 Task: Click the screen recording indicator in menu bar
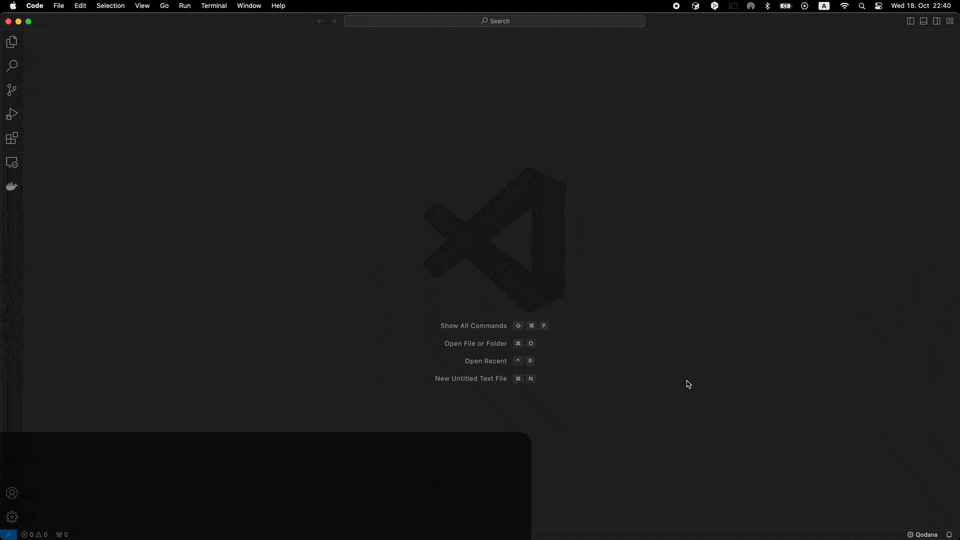(x=676, y=6)
